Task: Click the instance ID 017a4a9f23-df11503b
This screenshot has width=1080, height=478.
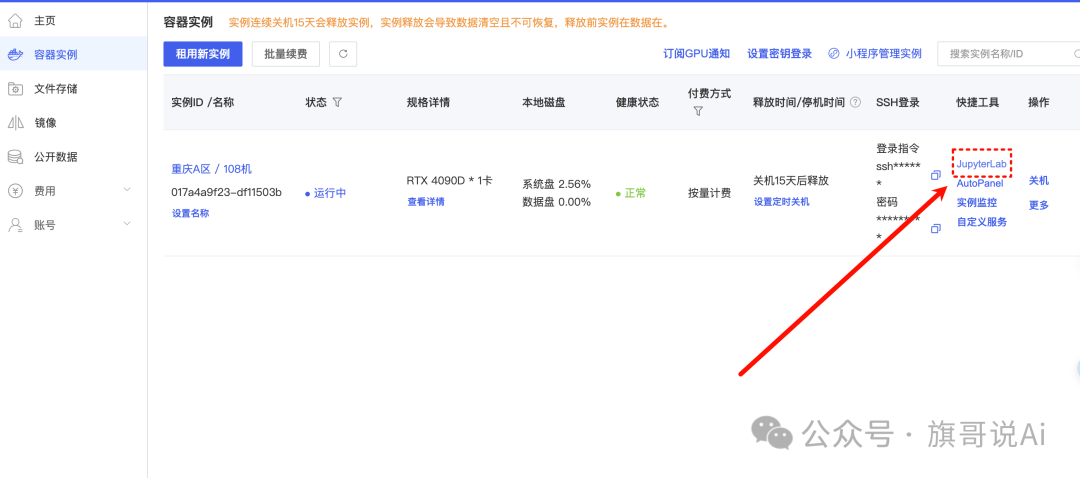Action: point(226,192)
